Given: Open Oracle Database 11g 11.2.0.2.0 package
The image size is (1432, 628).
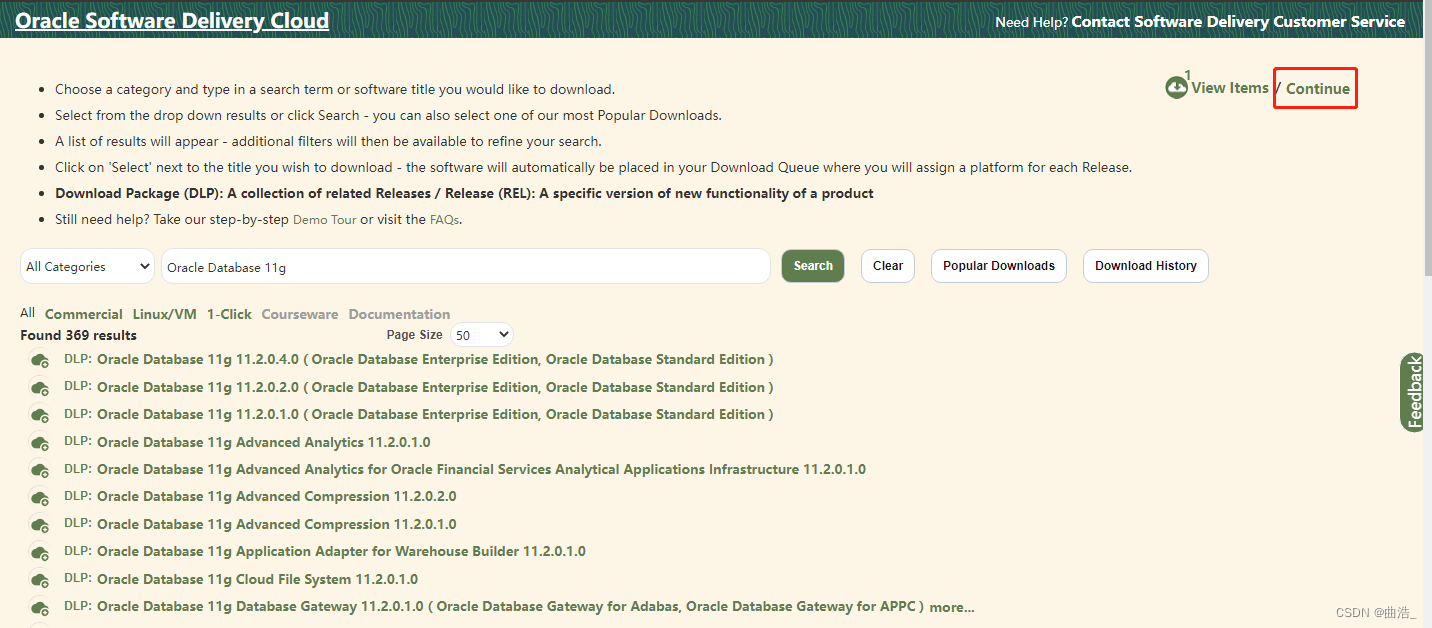Looking at the screenshot, I should pos(435,387).
